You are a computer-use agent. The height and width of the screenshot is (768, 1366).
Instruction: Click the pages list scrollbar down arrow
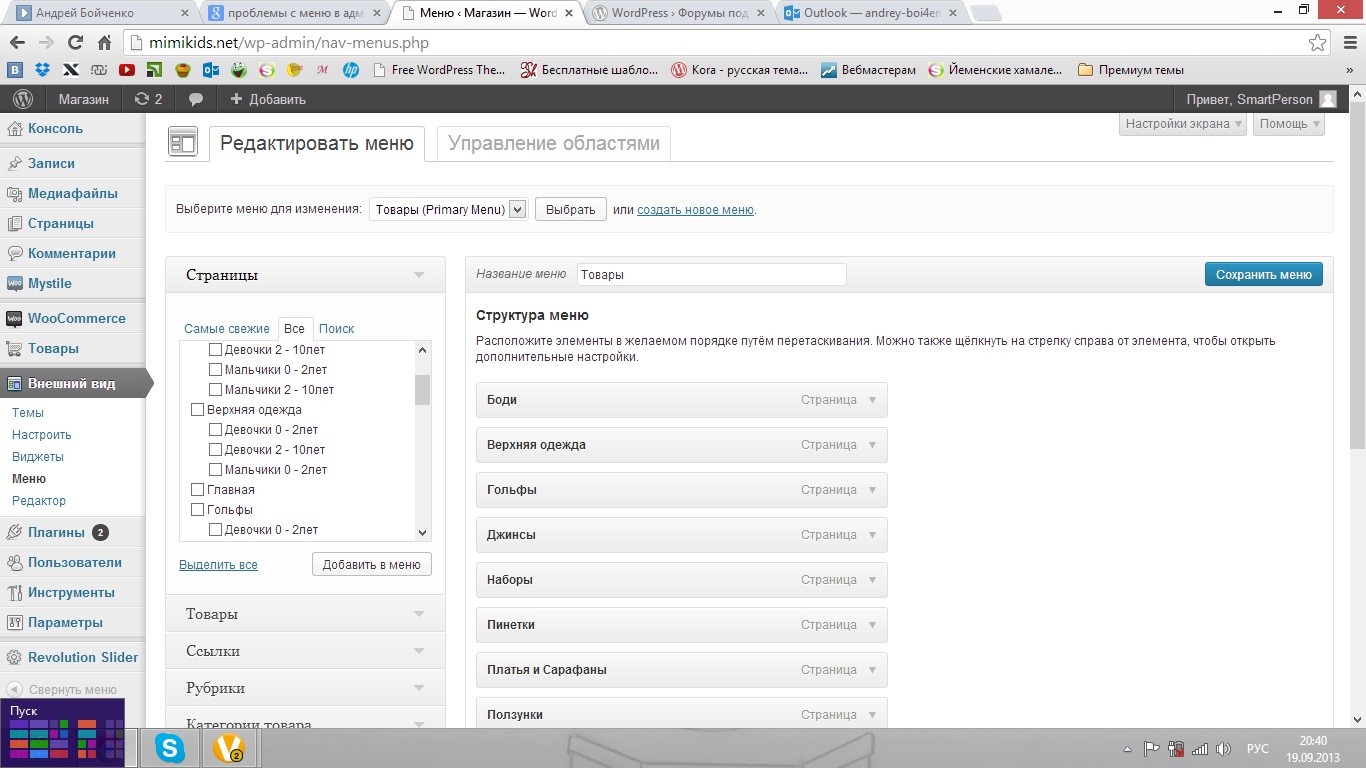[422, 533]
